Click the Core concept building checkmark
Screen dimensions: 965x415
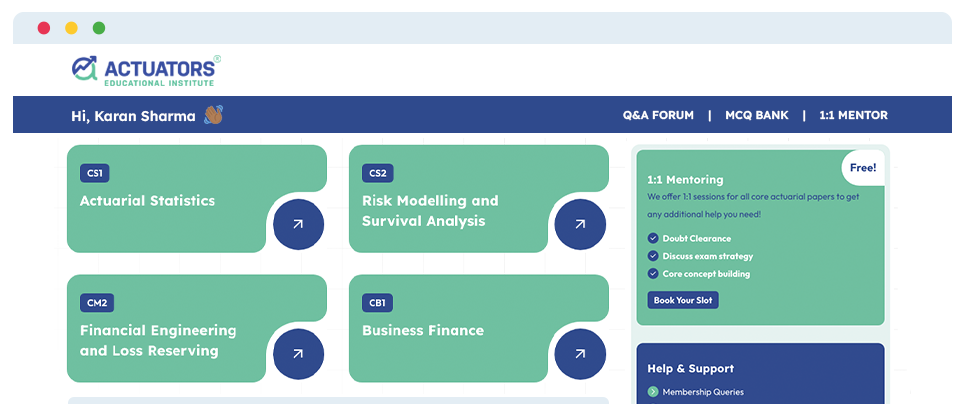(653, 274)
